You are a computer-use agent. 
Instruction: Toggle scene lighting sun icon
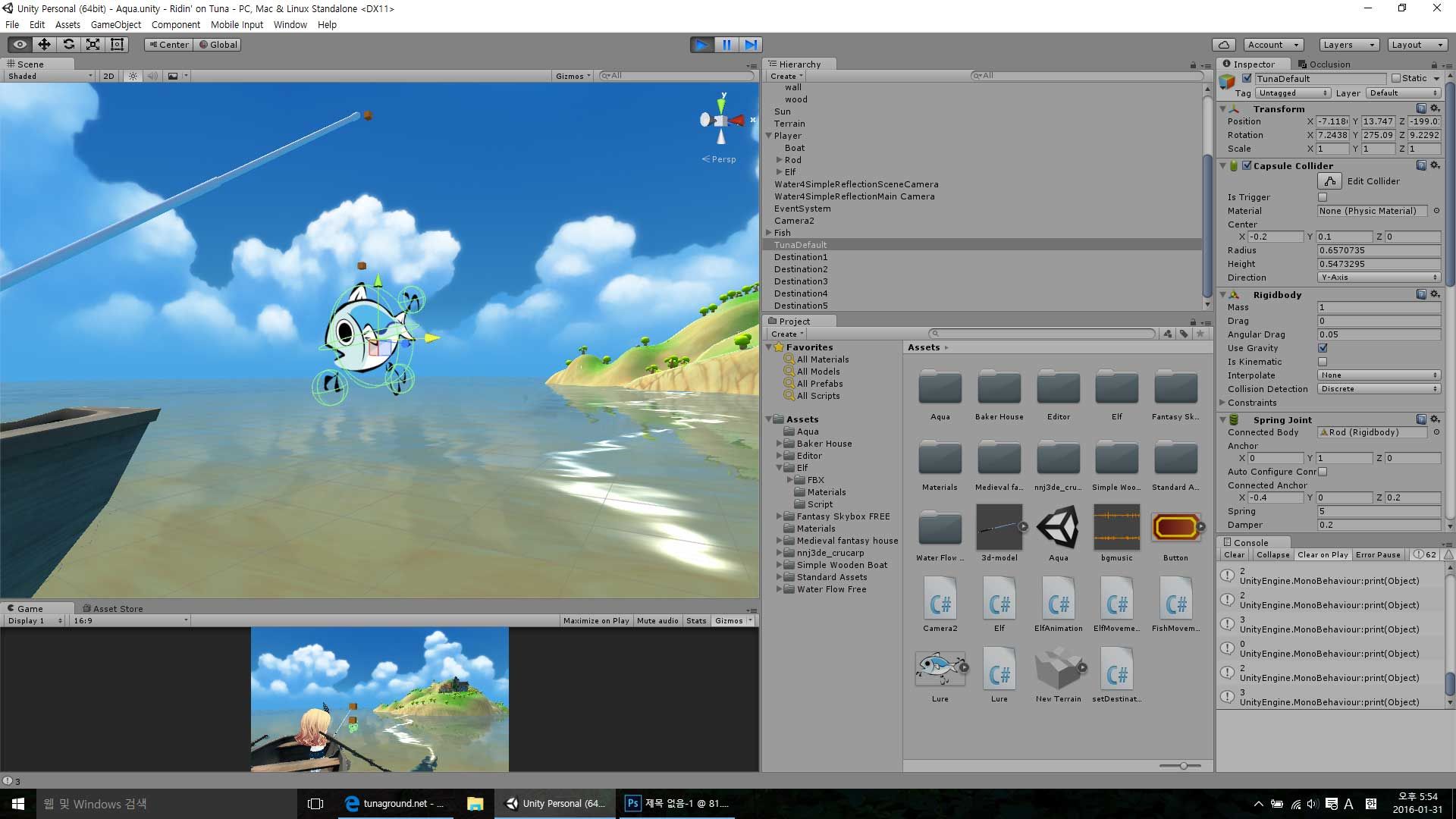click(x=133, y=76)
